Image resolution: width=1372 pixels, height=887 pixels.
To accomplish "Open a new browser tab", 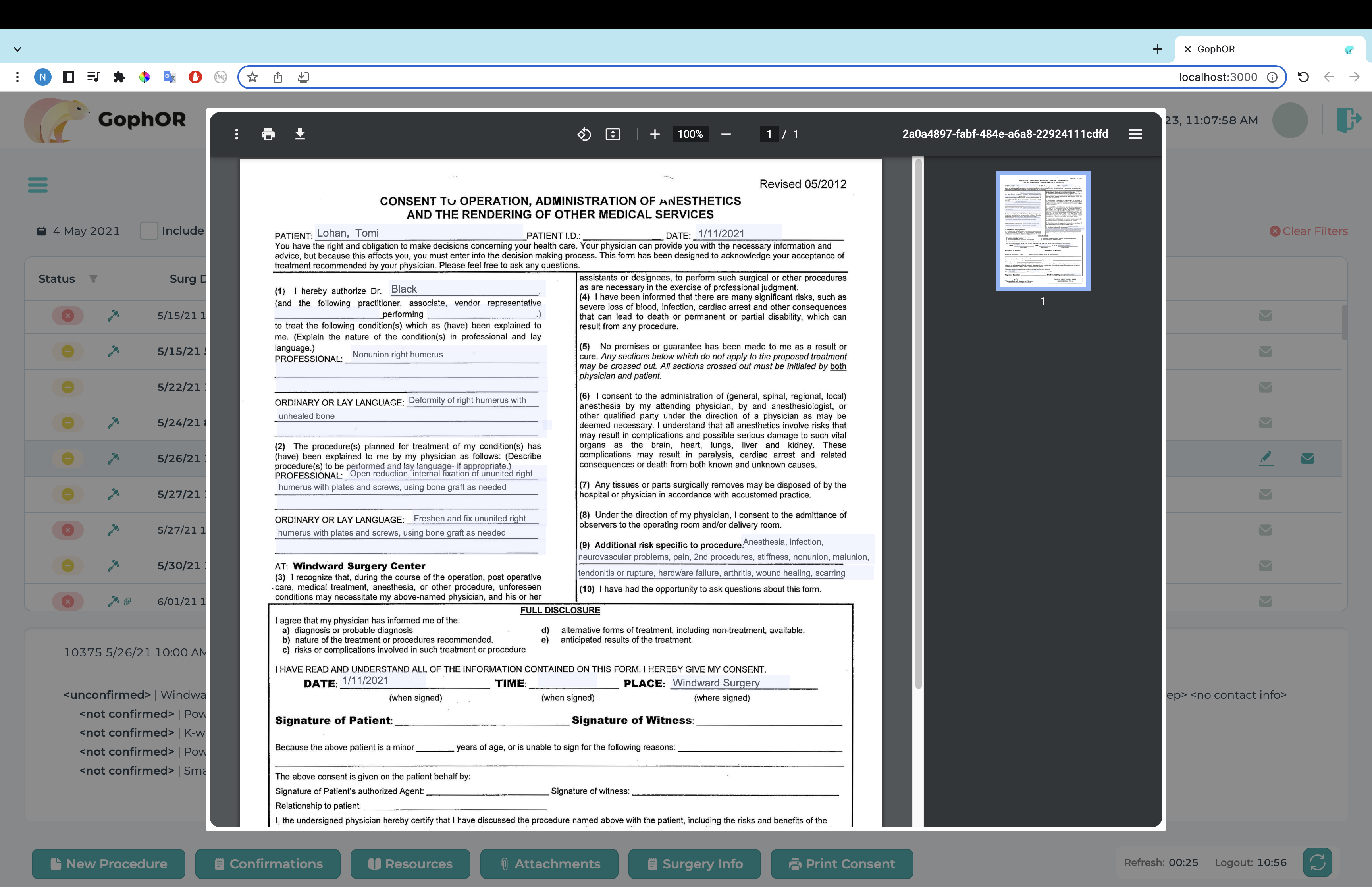I will click(1157, 50).
